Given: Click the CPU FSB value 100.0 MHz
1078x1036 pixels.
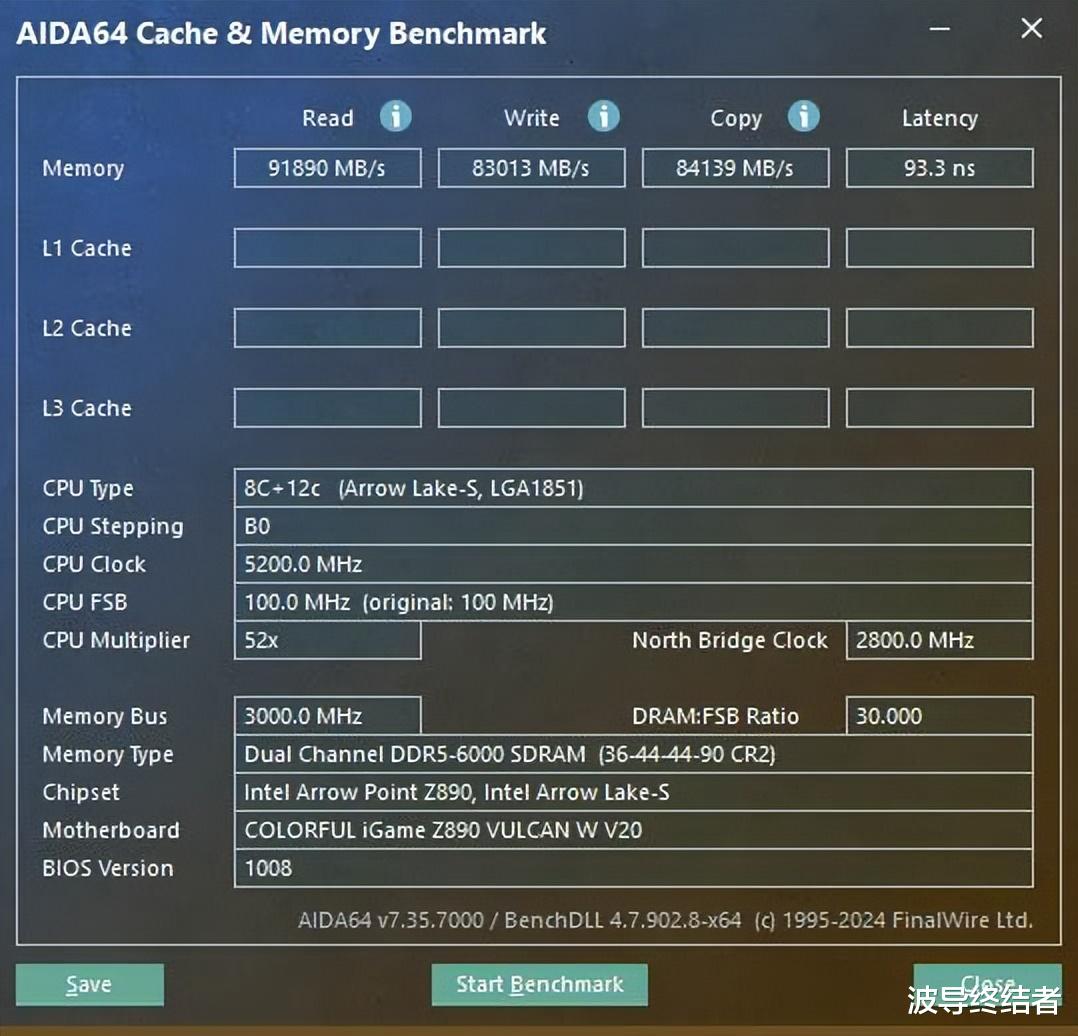Looking at the screenshot, I should tap(633, 602).
